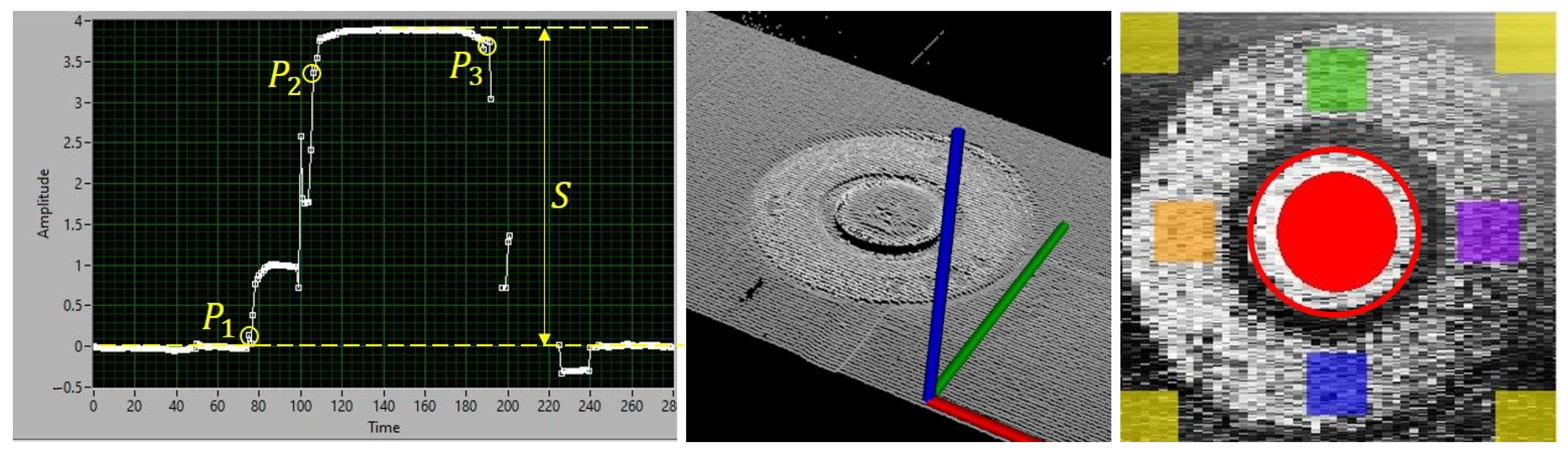The width and height of the screenshot is (1568, 454).
Task: Click the green square region above the circle
Action: pos(1337,79)
